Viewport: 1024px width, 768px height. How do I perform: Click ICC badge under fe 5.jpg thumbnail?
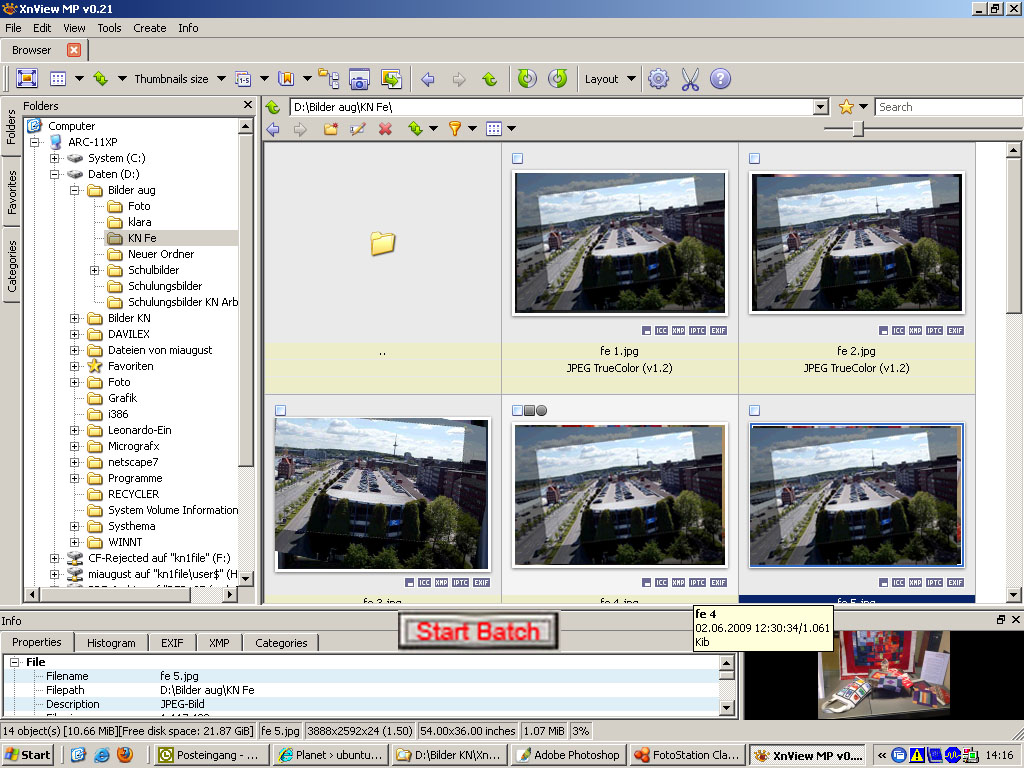898,583
